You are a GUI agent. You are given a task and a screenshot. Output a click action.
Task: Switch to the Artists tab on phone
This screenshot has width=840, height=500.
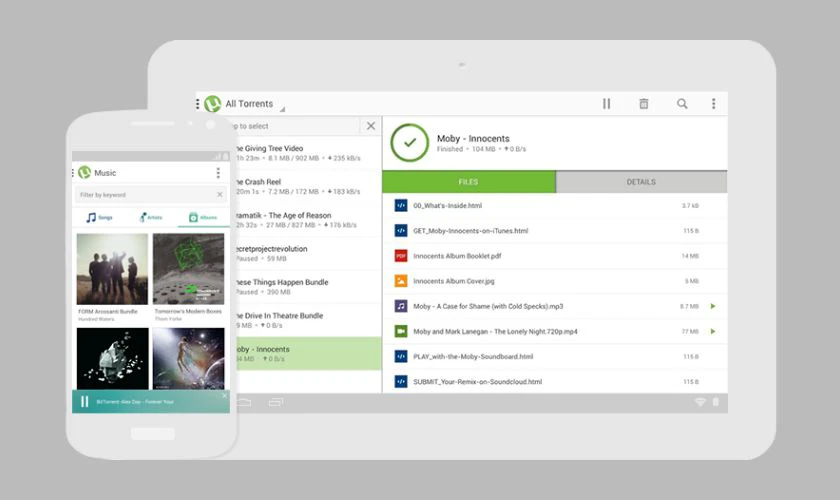click(151, 217)
